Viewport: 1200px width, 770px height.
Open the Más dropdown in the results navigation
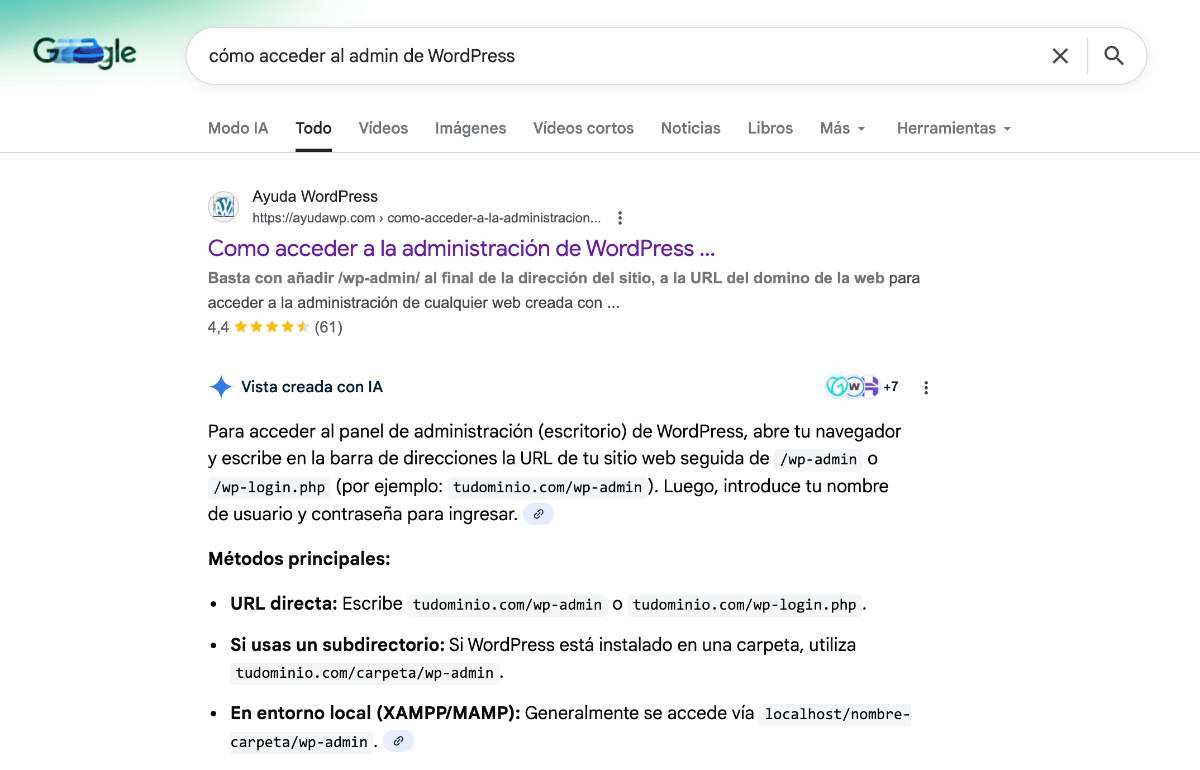coord(842,128)
